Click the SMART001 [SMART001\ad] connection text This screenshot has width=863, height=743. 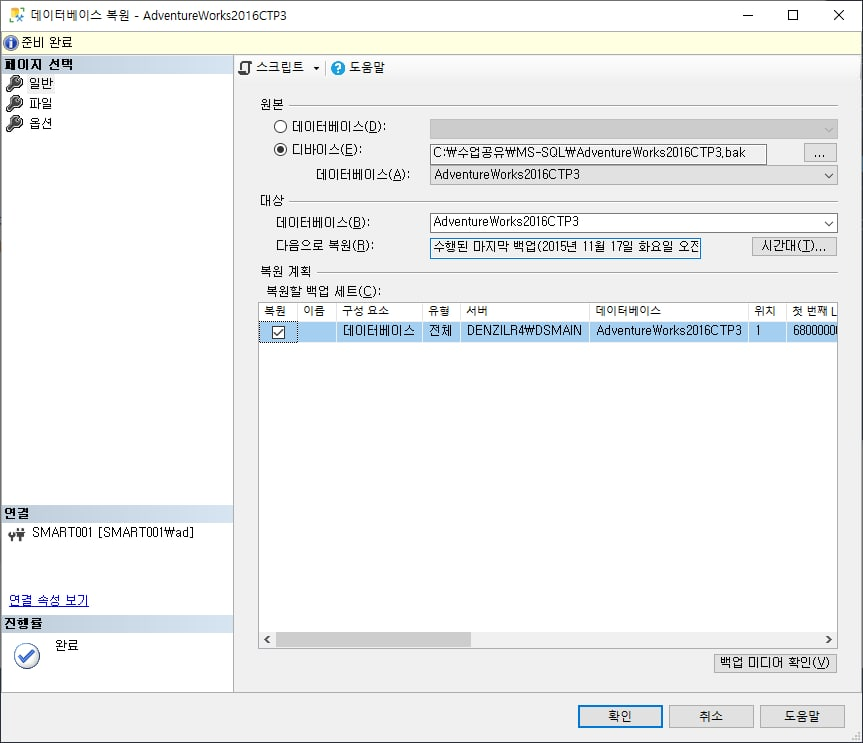click(x=113, y=533)
